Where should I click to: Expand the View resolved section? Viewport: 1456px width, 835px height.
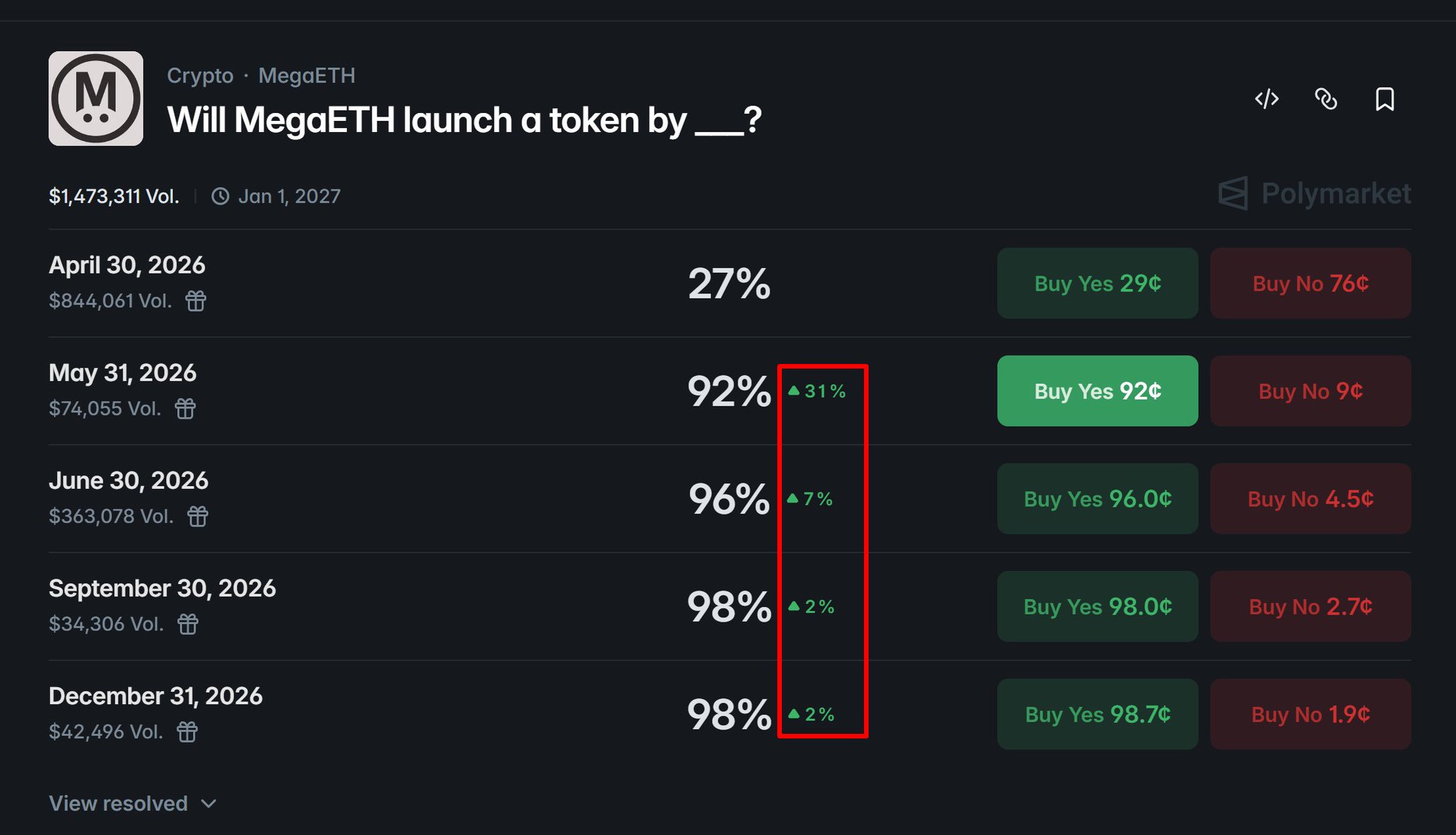point(132,804)
